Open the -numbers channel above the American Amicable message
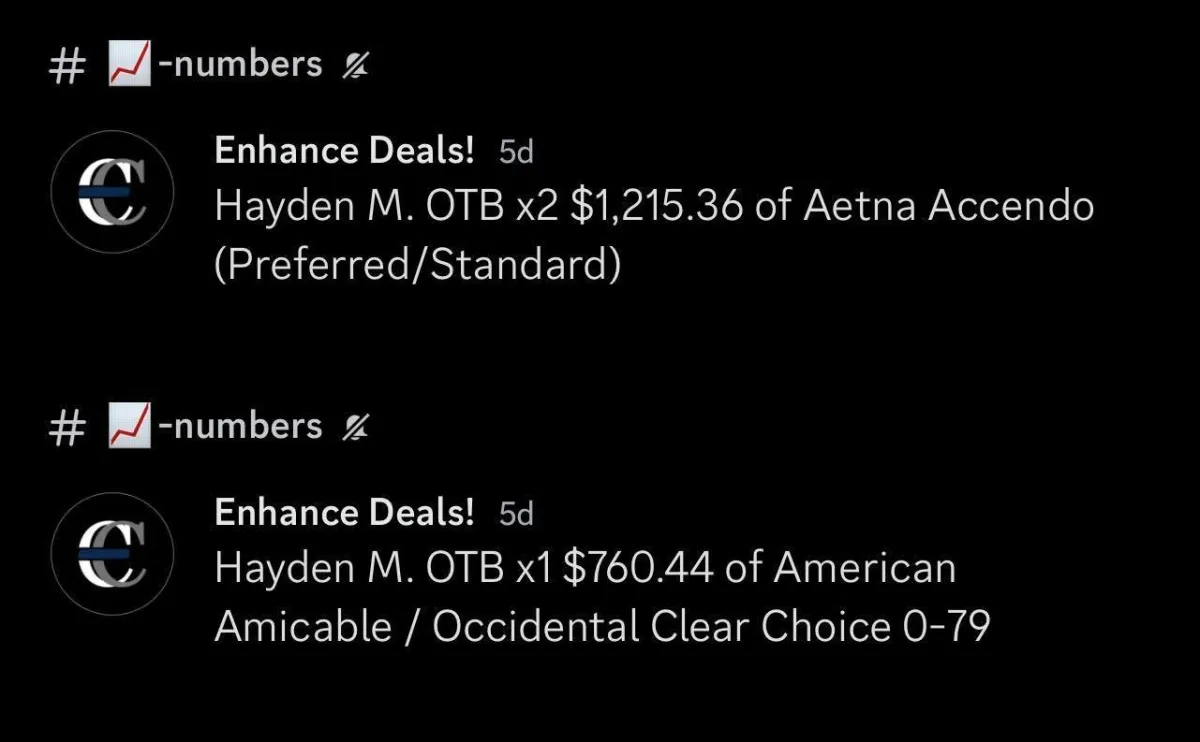The image size is (1200, 742). tap(240, 426)
